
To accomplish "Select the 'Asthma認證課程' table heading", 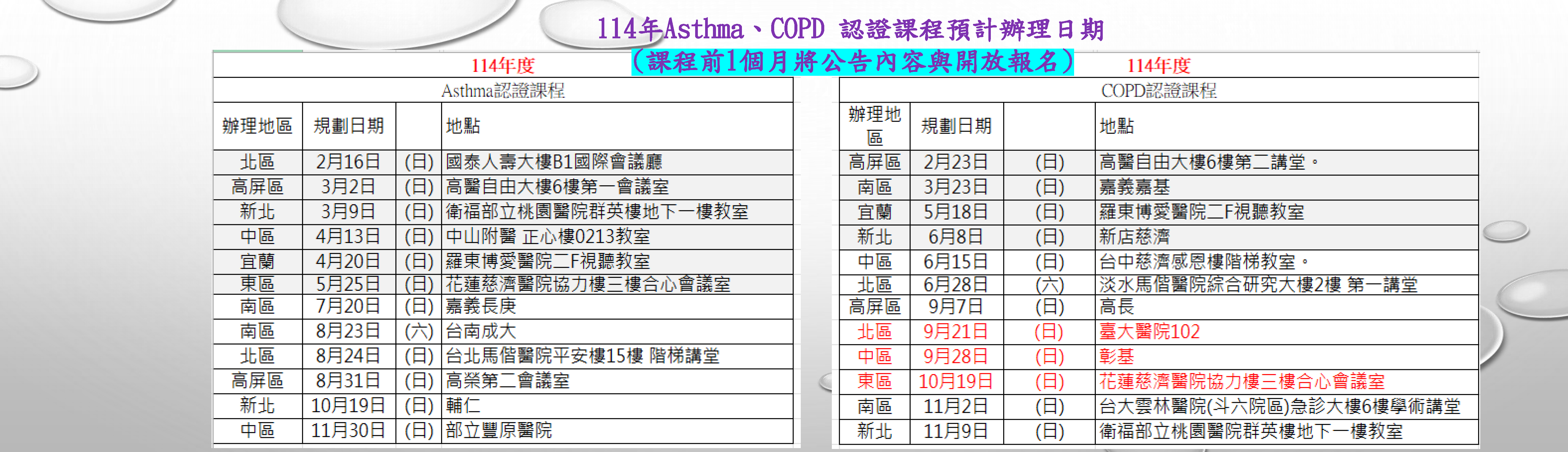I will (503, 90).
